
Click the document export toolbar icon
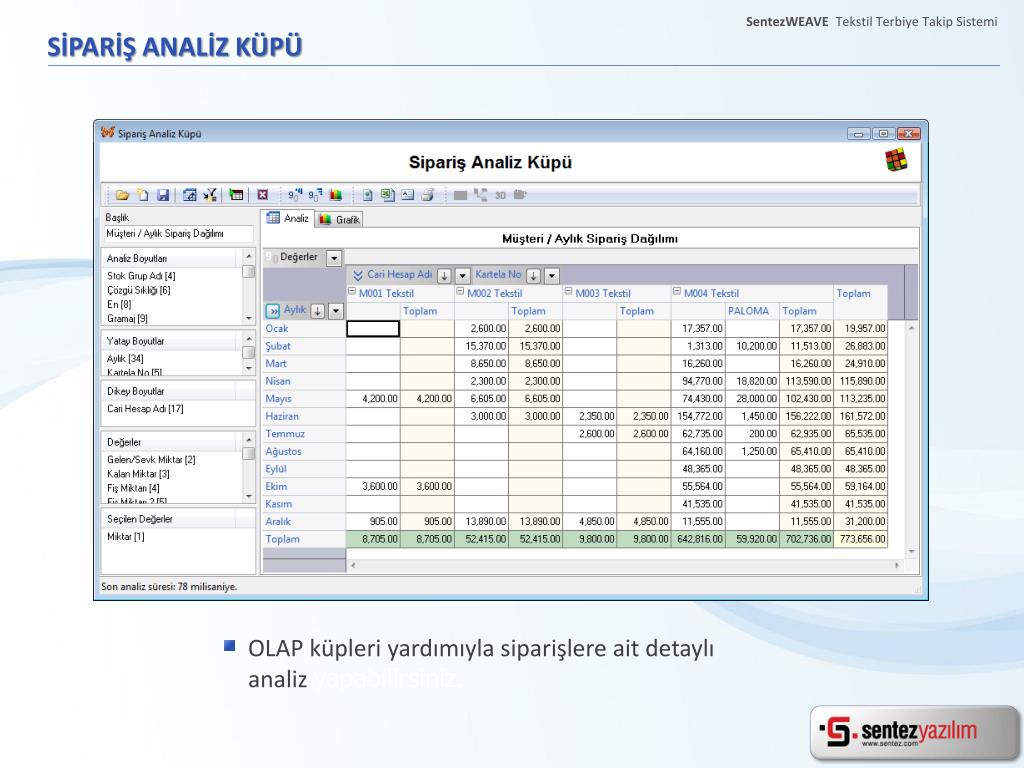[x=368, y=195]
